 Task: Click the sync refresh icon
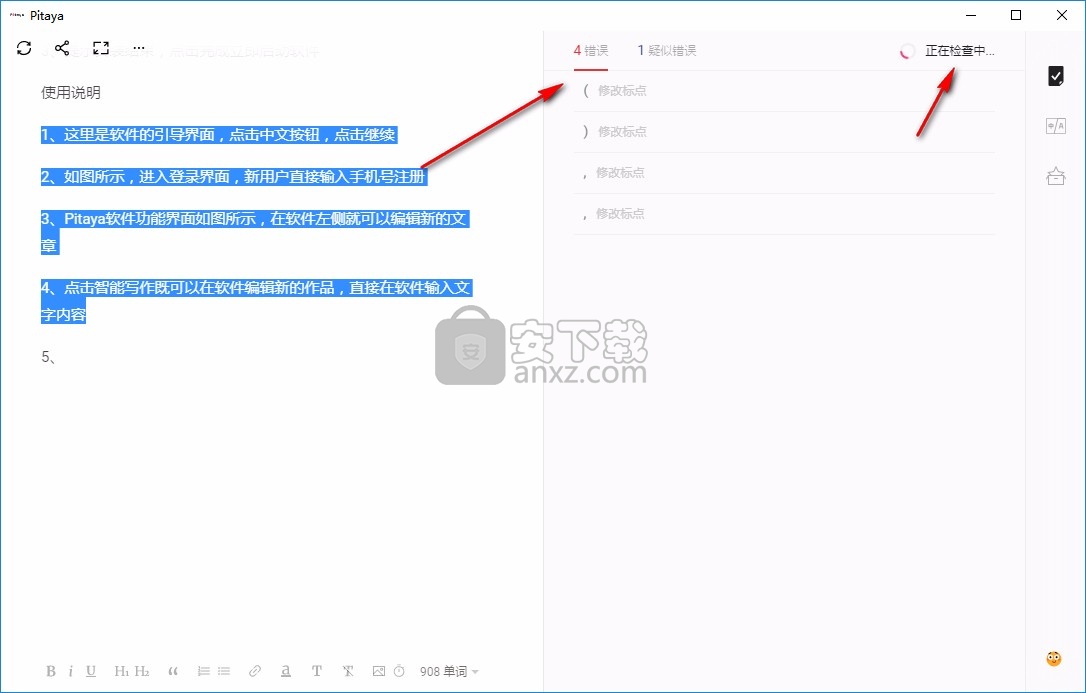(24, 48)
